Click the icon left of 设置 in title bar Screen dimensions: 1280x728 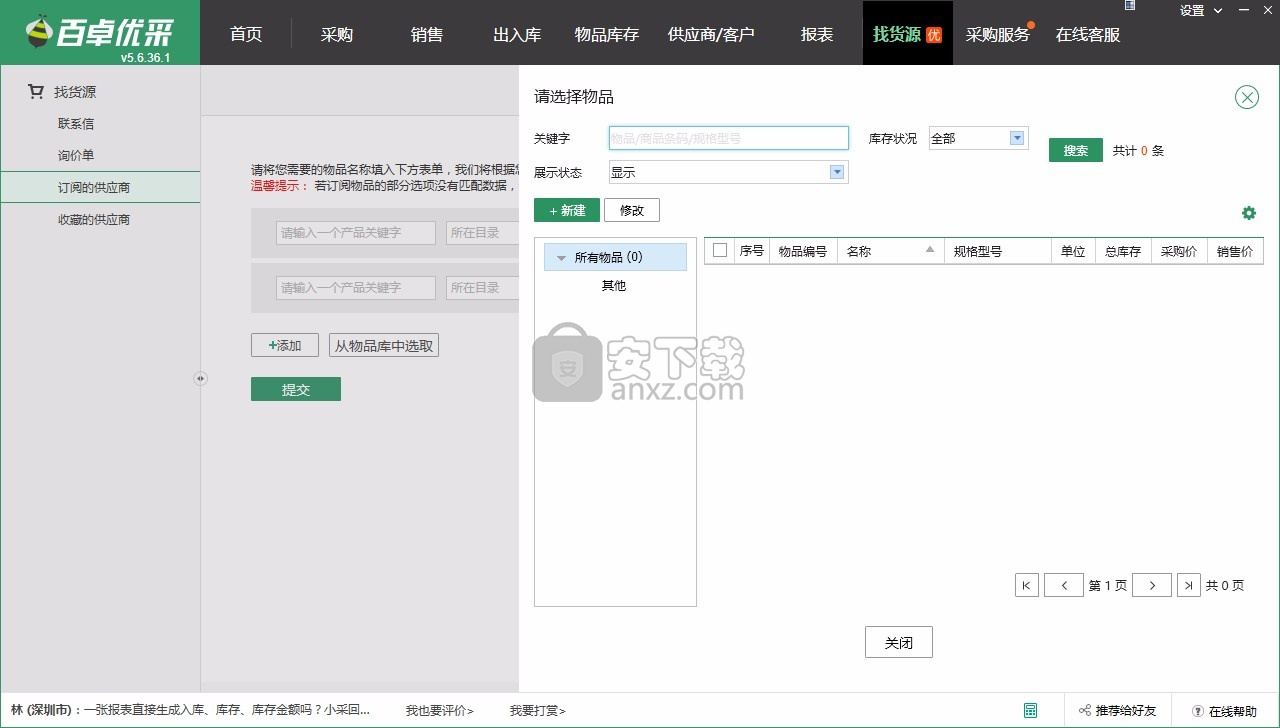pos(1129,5)
